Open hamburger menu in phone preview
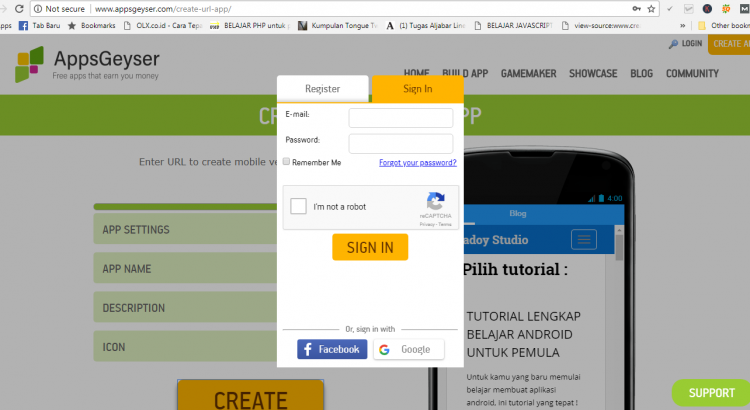750x410 pixels. point(583,240)
